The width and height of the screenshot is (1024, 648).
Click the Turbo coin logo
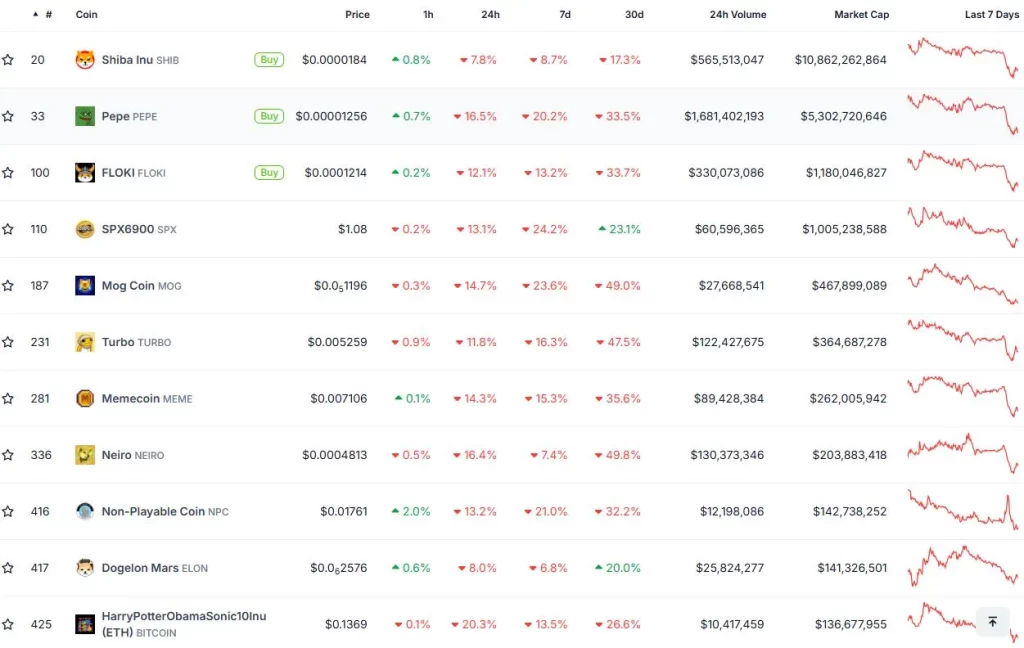(85, 342)
